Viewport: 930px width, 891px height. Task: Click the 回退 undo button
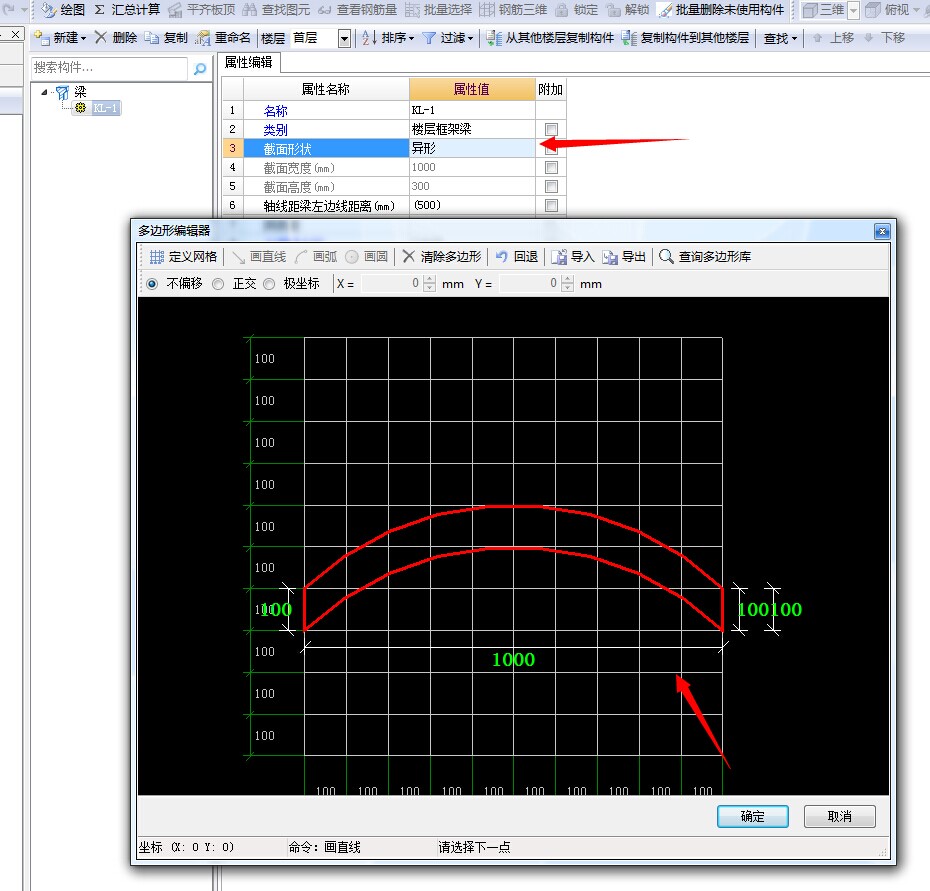[517, 257]
